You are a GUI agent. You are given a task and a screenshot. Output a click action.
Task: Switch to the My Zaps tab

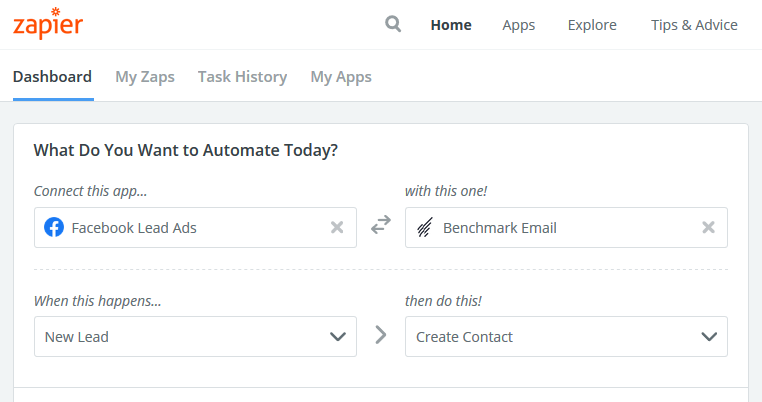(145, 76)
